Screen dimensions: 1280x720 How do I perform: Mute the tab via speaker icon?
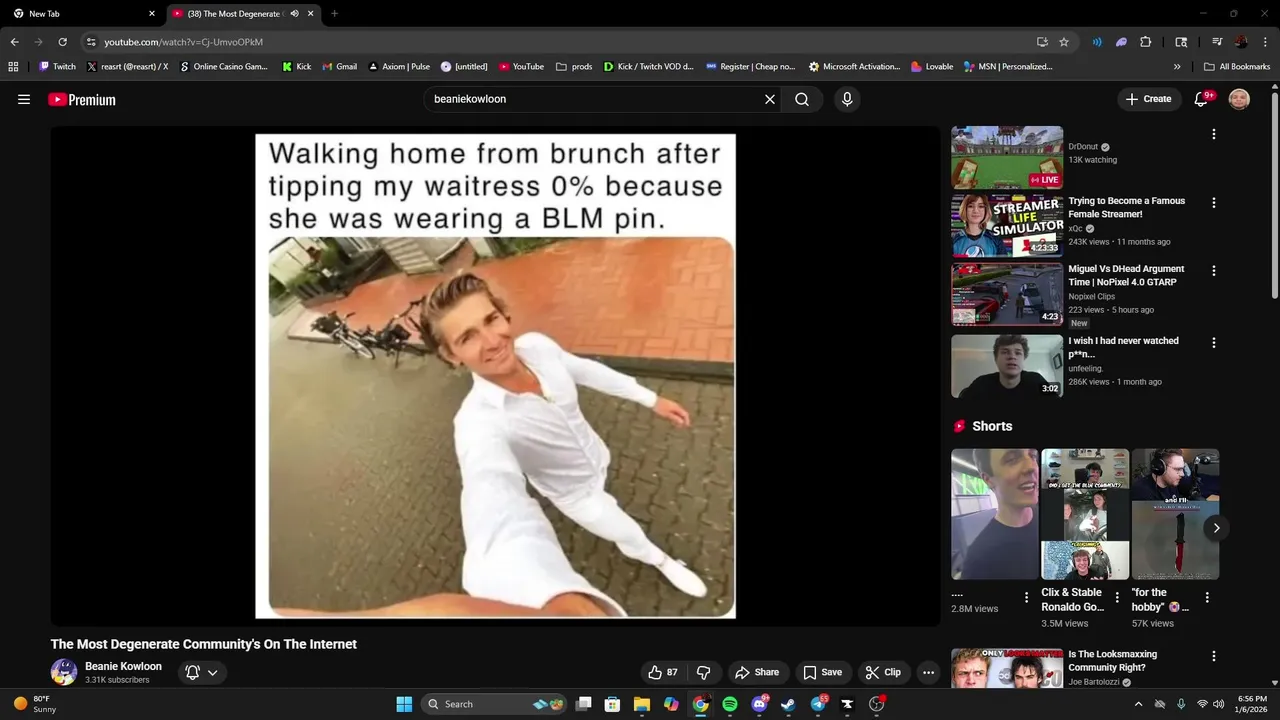[x=294, y=14]
